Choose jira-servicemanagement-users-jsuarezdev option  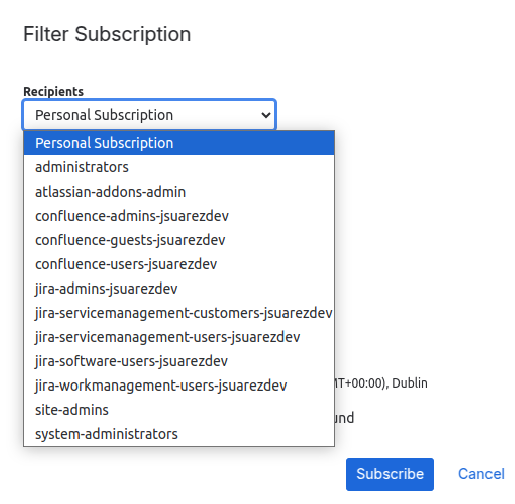click(x=179, y=337)
